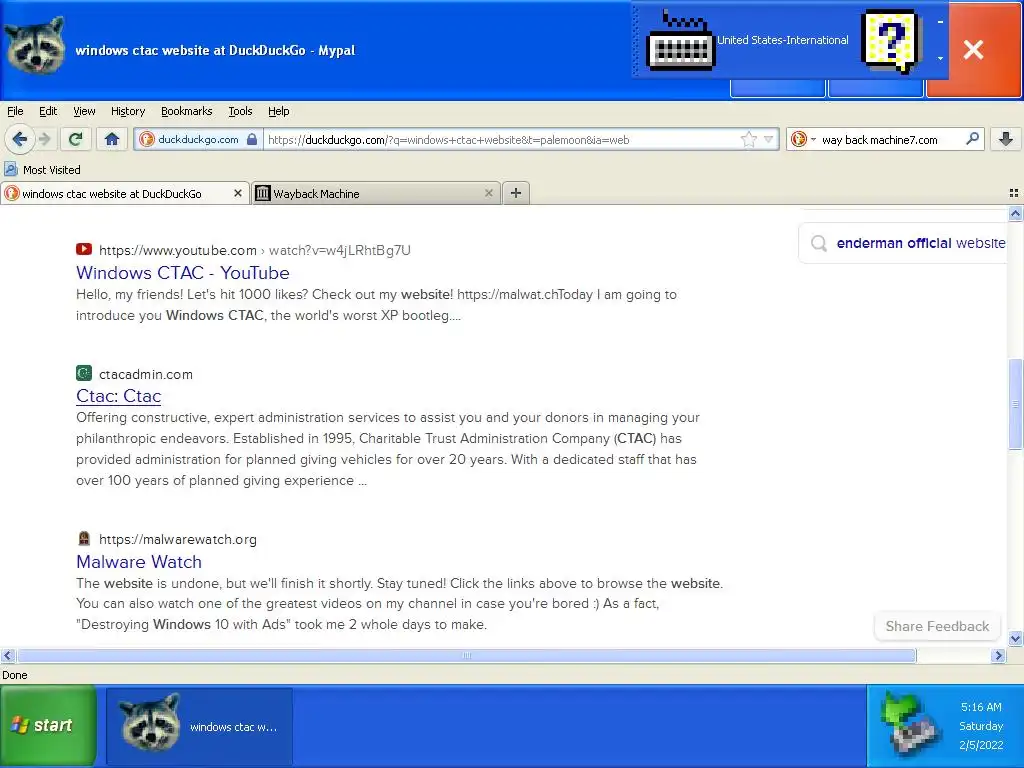The height and width of the screenshot is (768, 1024).
Task: Click the 5:16 AM taskbar clock
Action: 981,707
